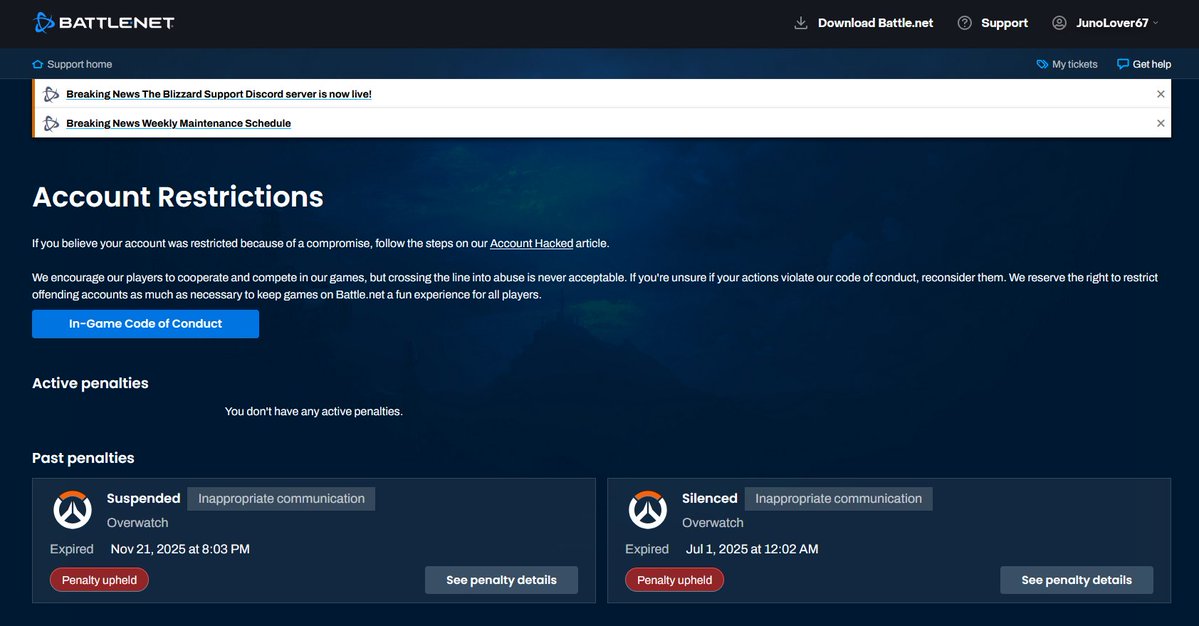Click the Get help chat icon
This screenshot has height=626, width=1199.
[1123, 64]
